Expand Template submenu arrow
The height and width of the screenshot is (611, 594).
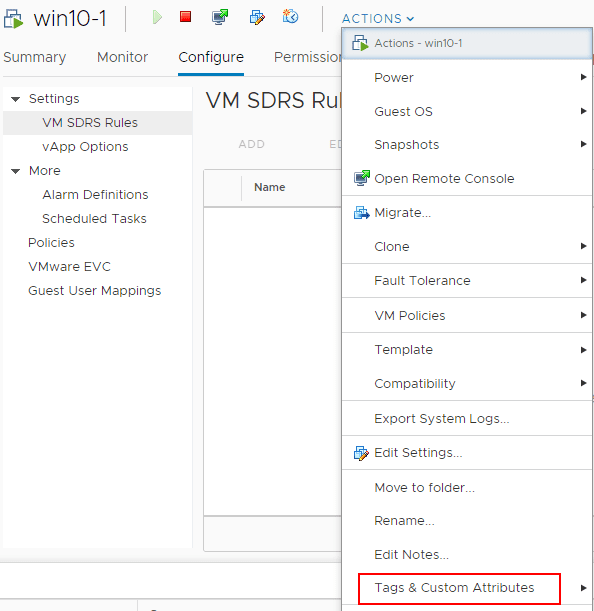pos(583,350)
